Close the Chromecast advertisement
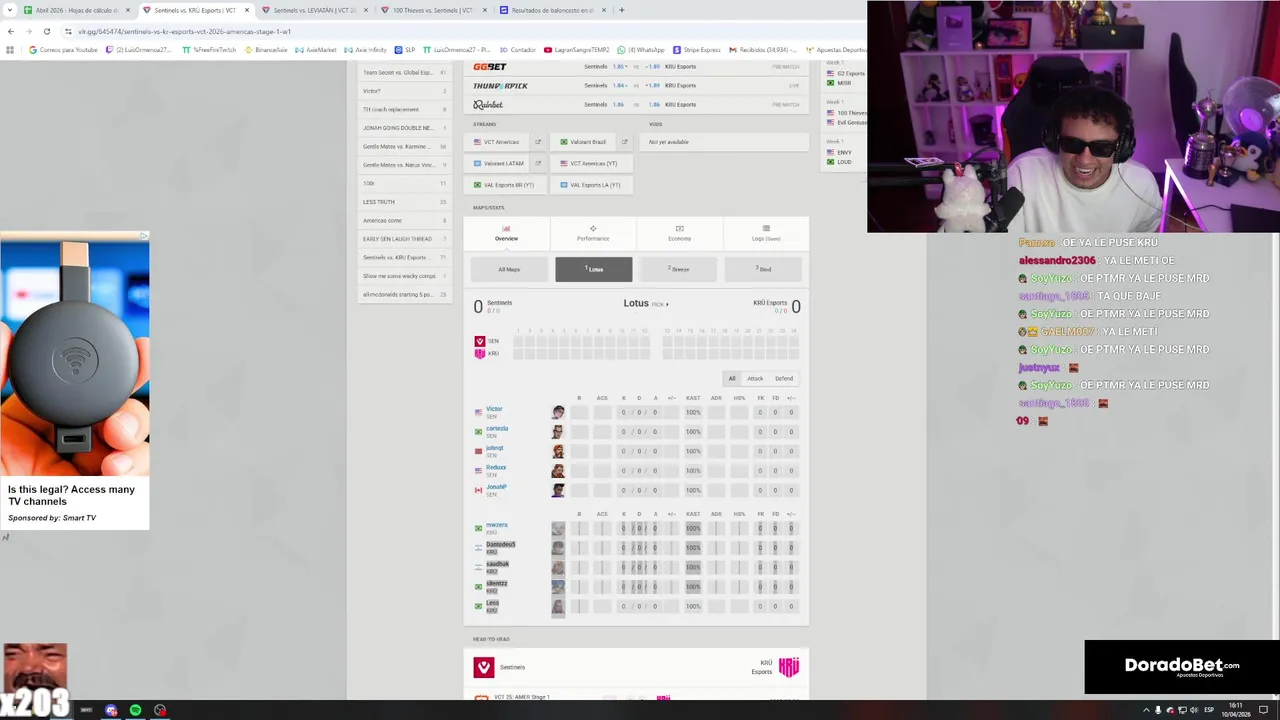Screen dimensions: 1280x720 click(x=144, y=236)
